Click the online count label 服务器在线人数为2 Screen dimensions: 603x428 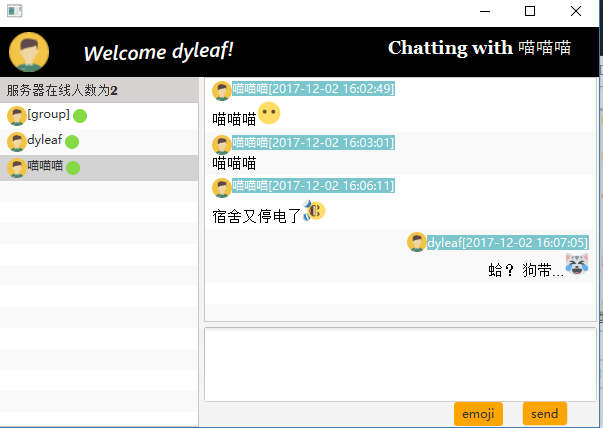[62, 91]
